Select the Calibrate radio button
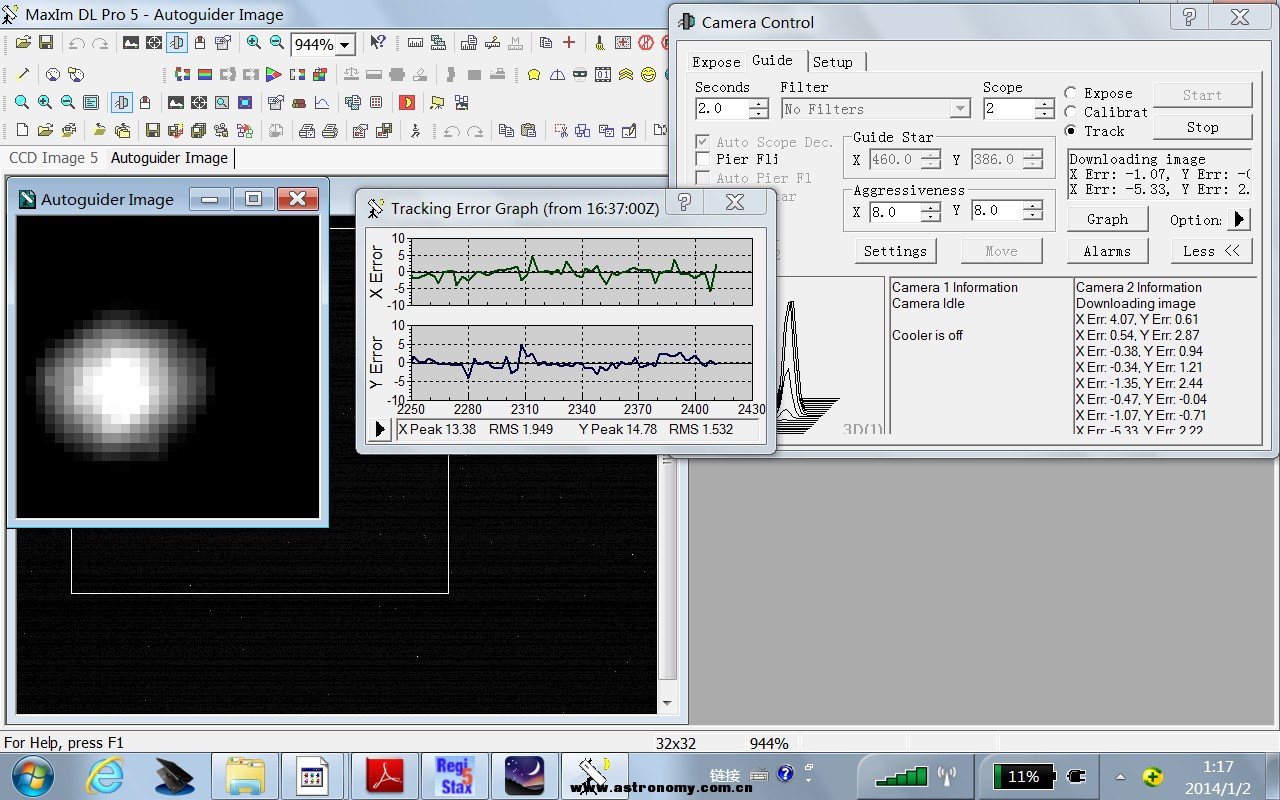 1071,112
